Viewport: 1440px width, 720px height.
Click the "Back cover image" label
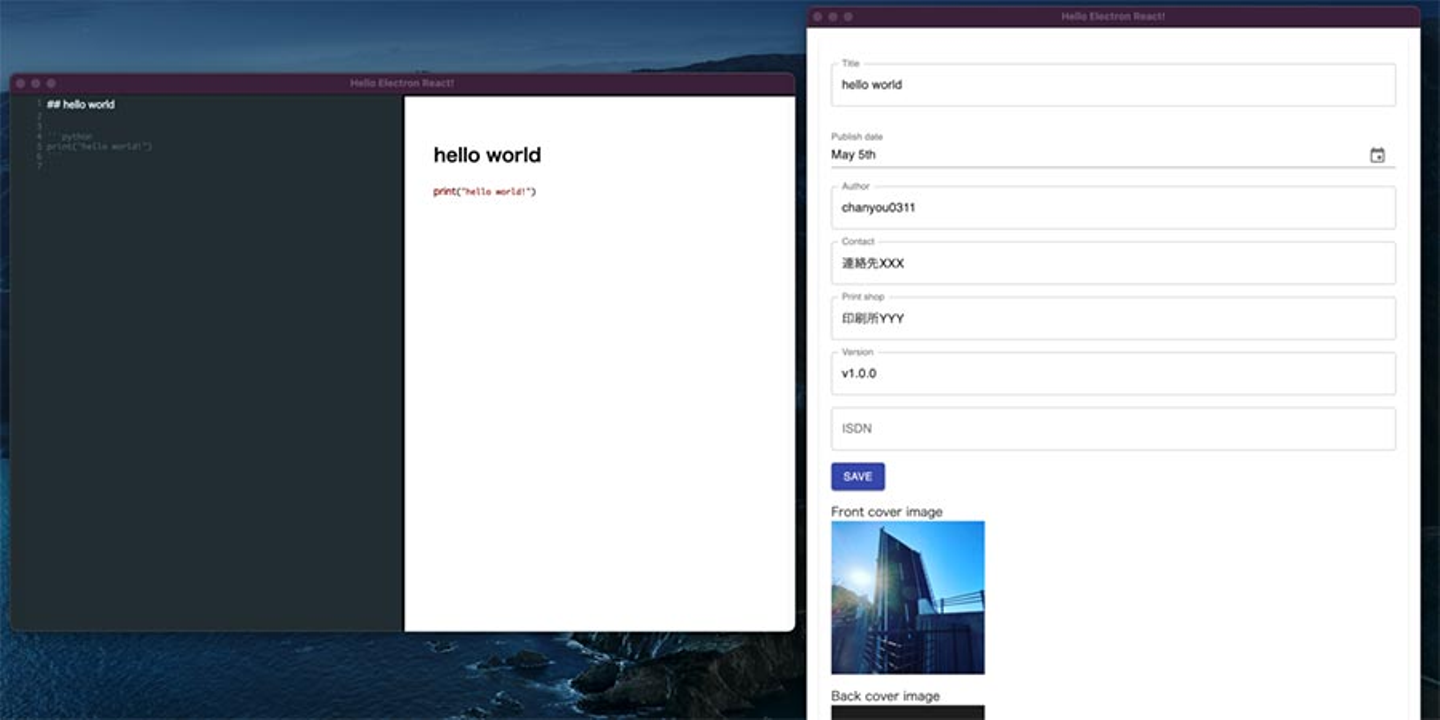885,696
